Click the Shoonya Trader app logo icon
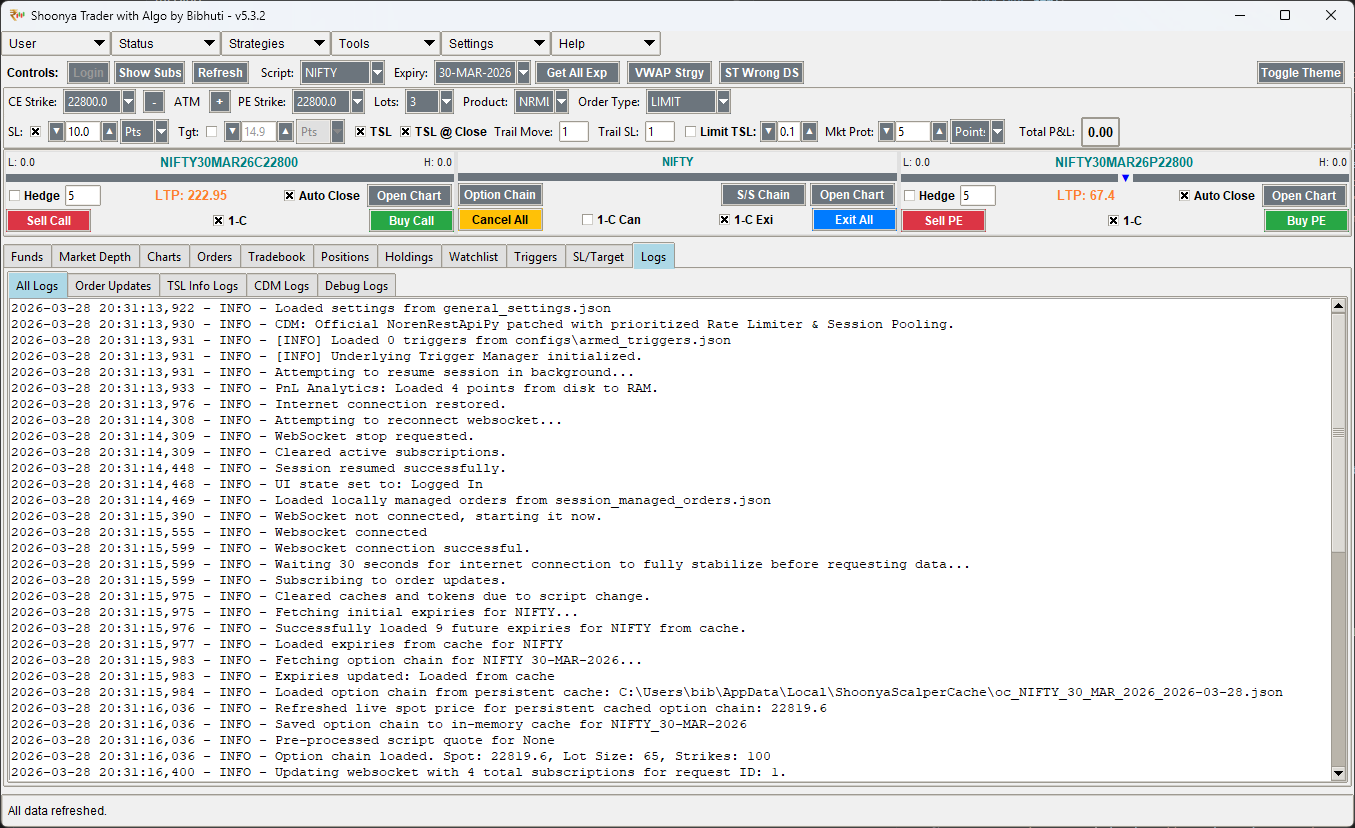This screenshot has width=1355, height=828. (x=17, y=15)
